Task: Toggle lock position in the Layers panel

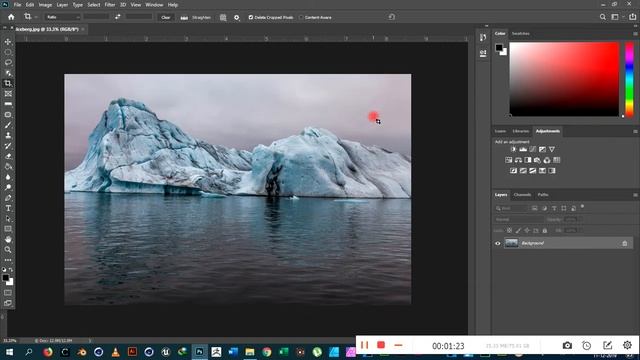Action: 527,231
